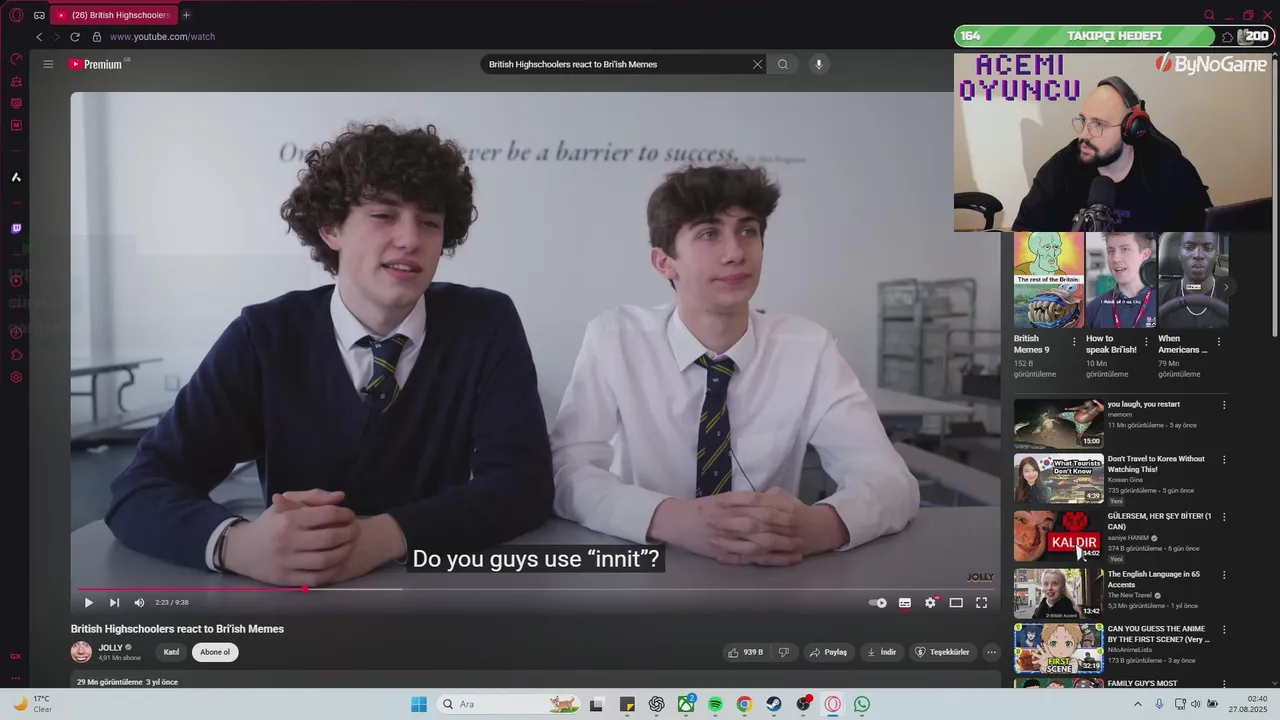The width and height of the screenshot is (1280, 720).
Task: Open options for English Language 65 Accents
Action: [1224, 575]
